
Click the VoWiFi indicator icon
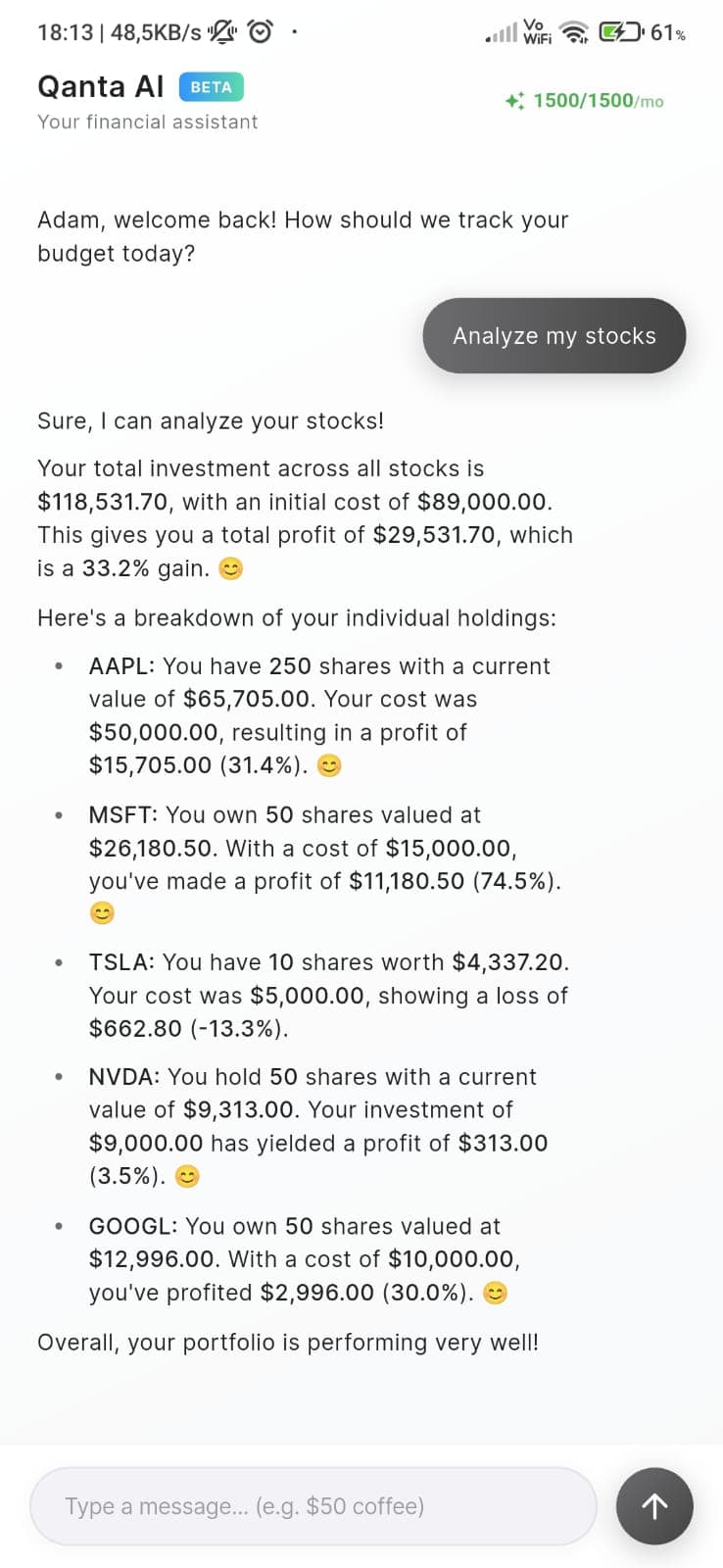537,32
